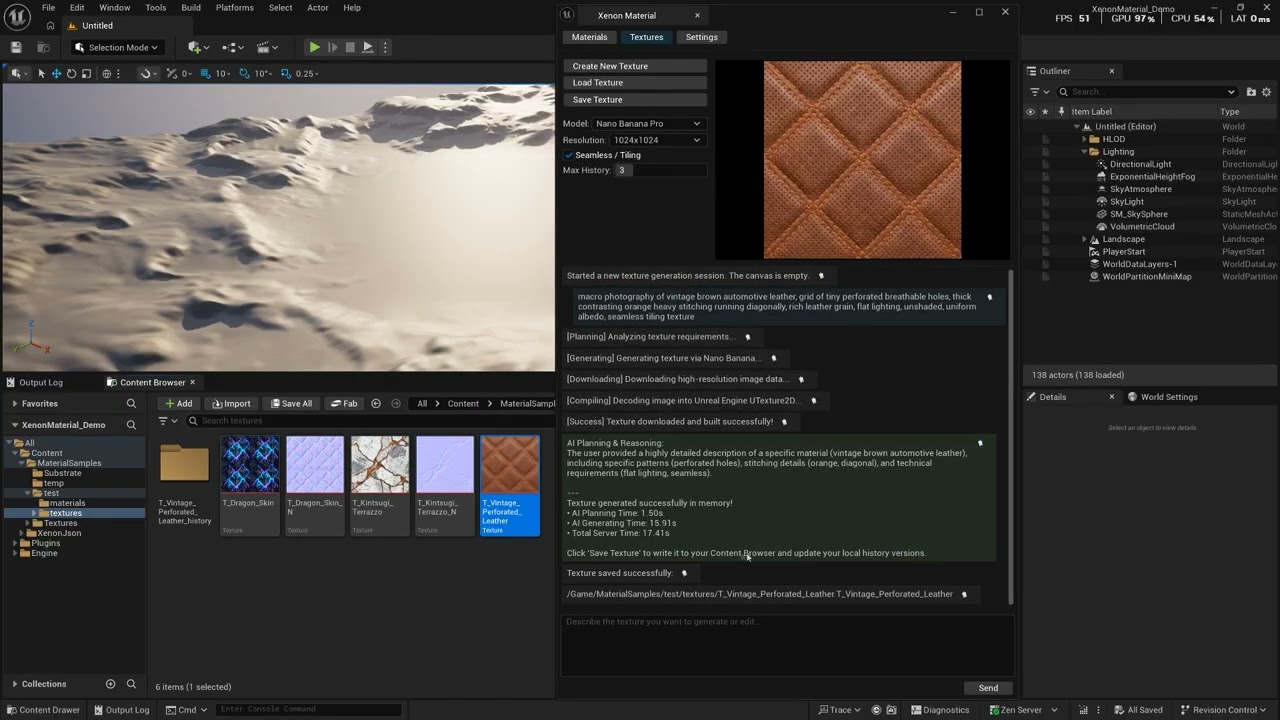Click the Save Texture button
The height and width of the screenshot is (720, 1280).
[x=635, y=100]
